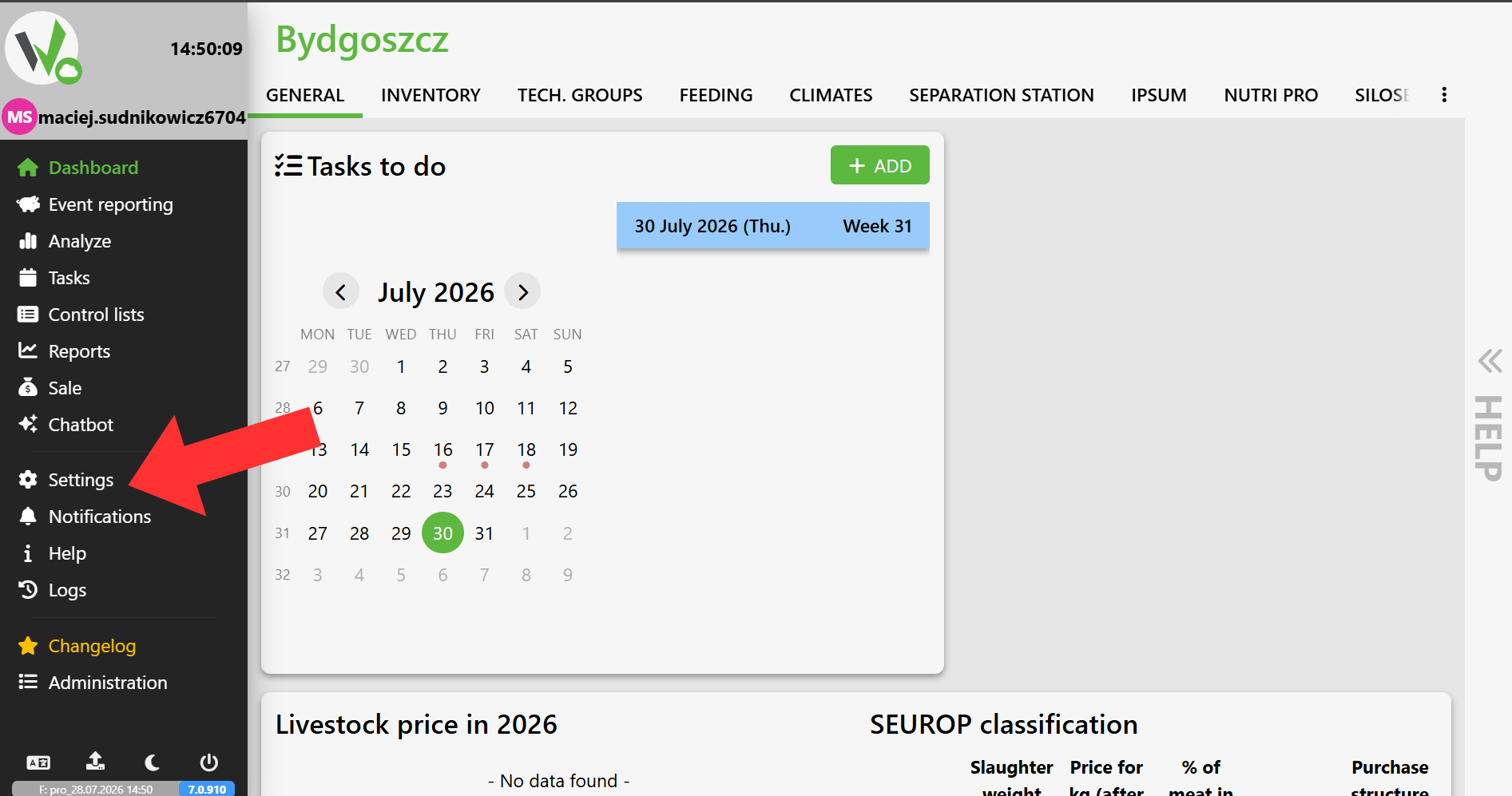Screen dimensions: 1512x796
Task: Select July 31 in calendar
Action: pos(484,533)
